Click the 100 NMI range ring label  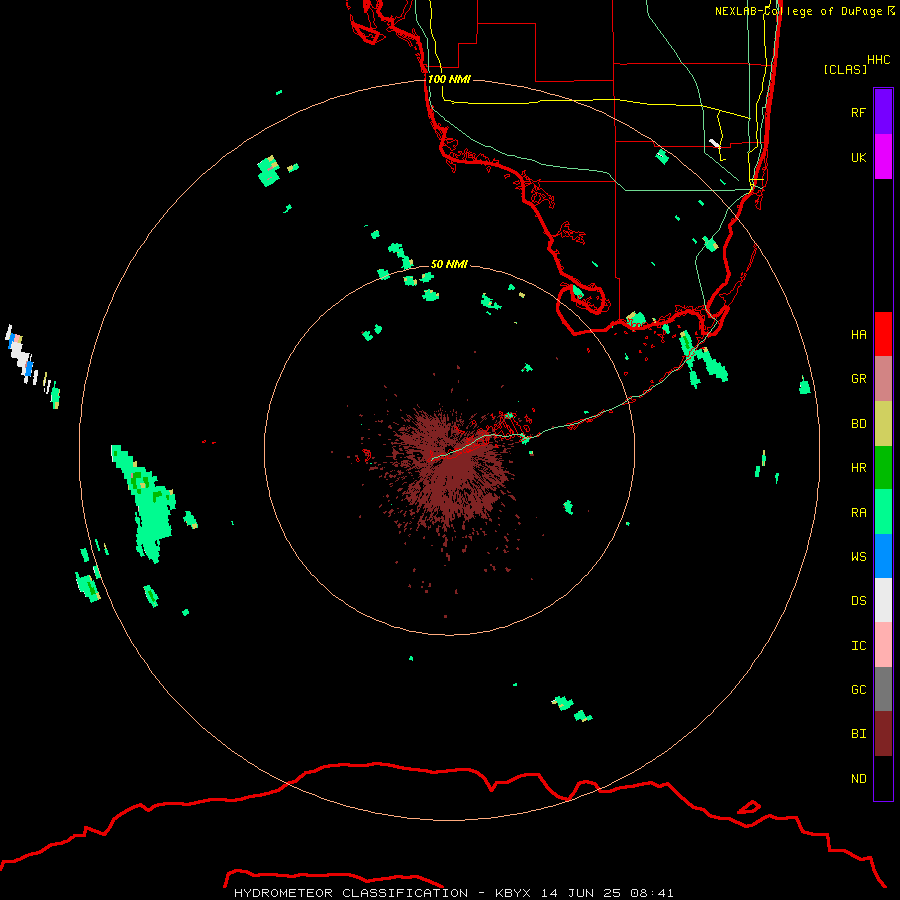[x=449, y=79]
